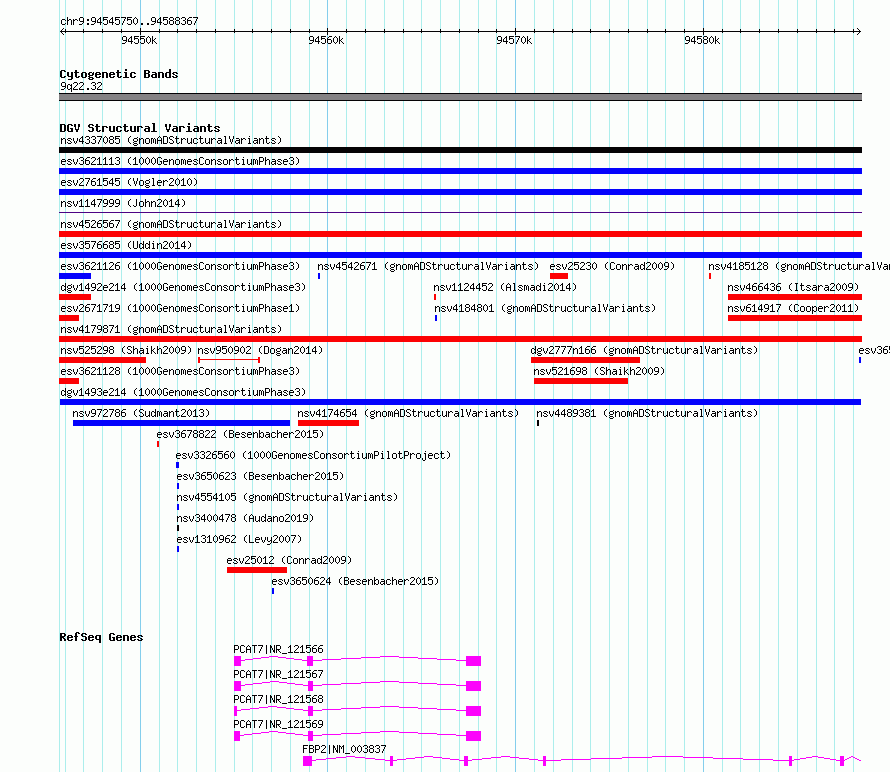Open the PCAT7|NR_121566 transcript label
Screen dimensions: 890x772
278,649
